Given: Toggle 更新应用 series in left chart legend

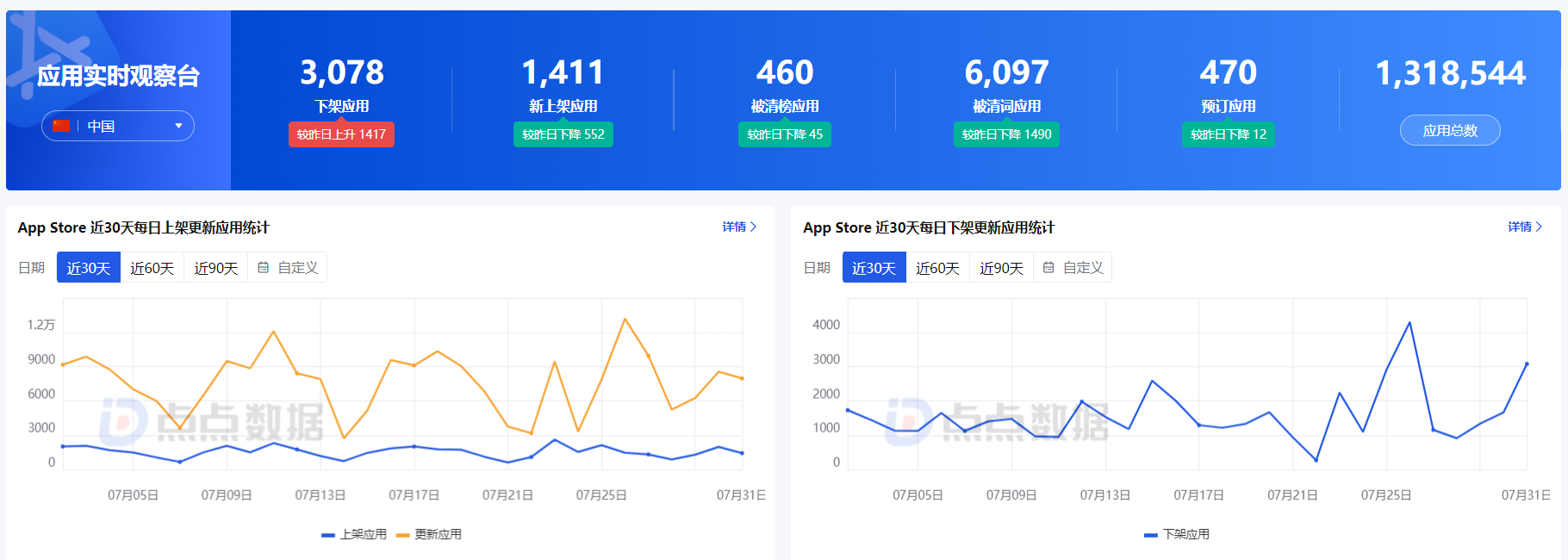Looking at the screenshot, I should (x=429, y=535).
